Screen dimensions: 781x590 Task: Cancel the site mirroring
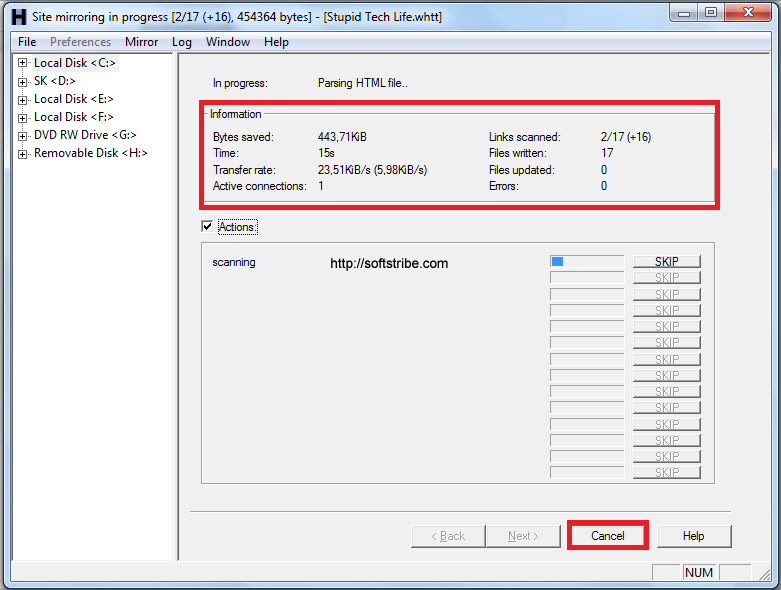pos(608,536)
